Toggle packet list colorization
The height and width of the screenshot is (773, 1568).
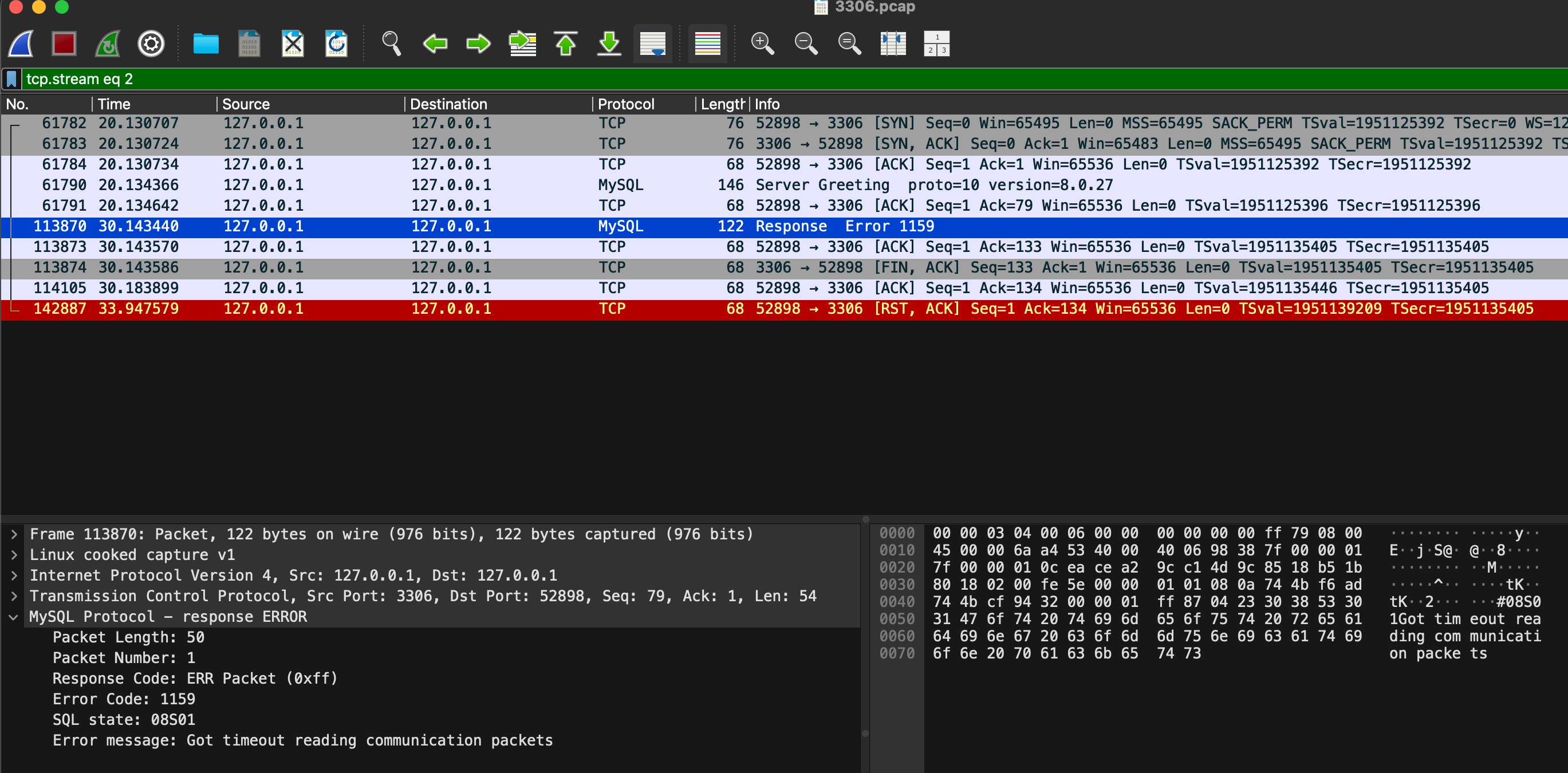(x=707, y=44)
